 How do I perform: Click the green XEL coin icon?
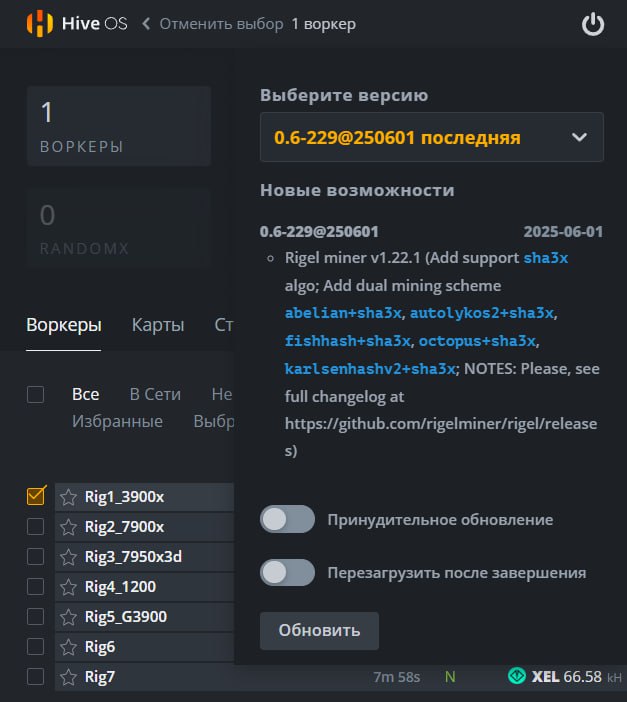coord(517,676)
